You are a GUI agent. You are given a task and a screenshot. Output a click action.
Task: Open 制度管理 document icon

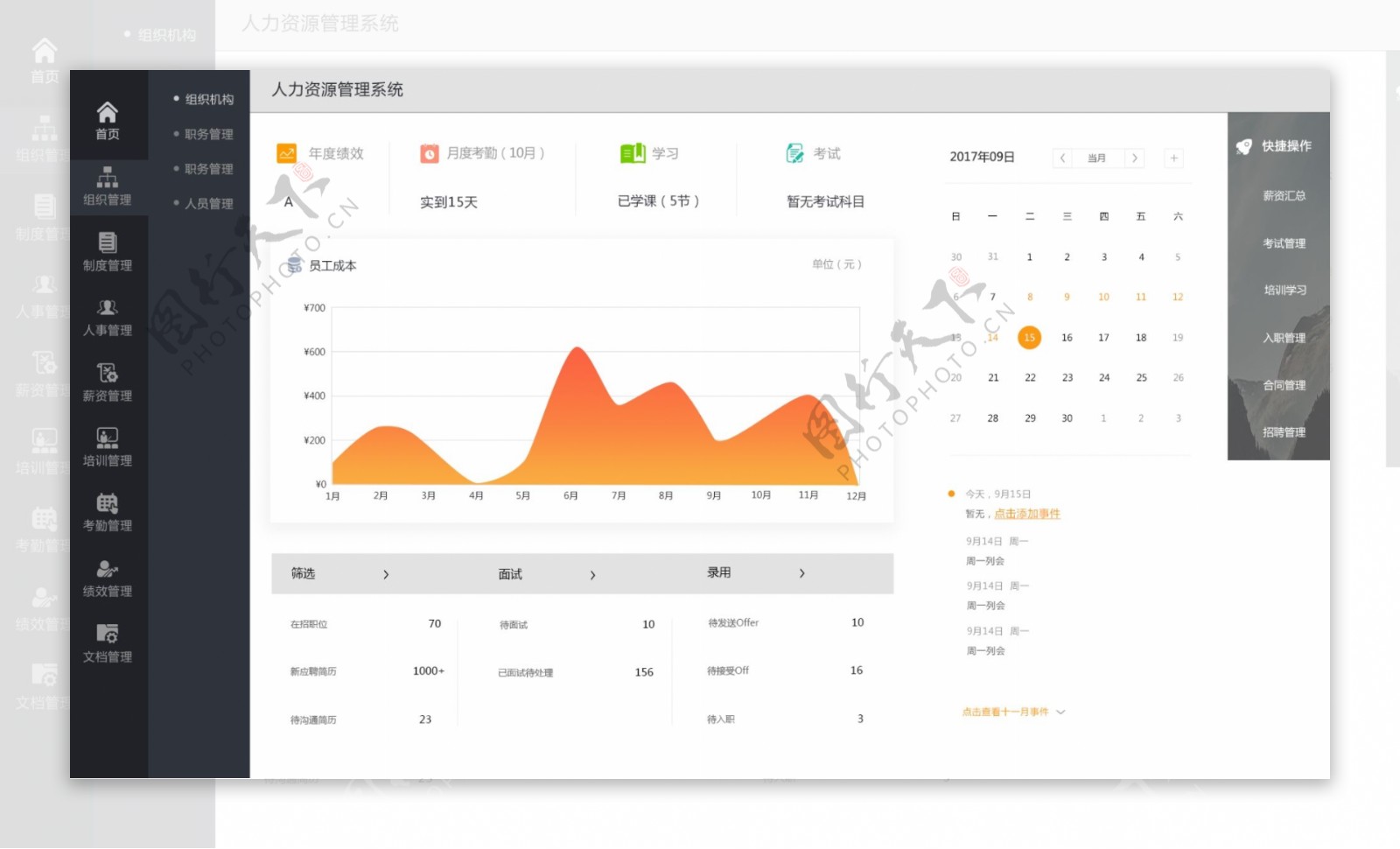(x=107, y=242)
